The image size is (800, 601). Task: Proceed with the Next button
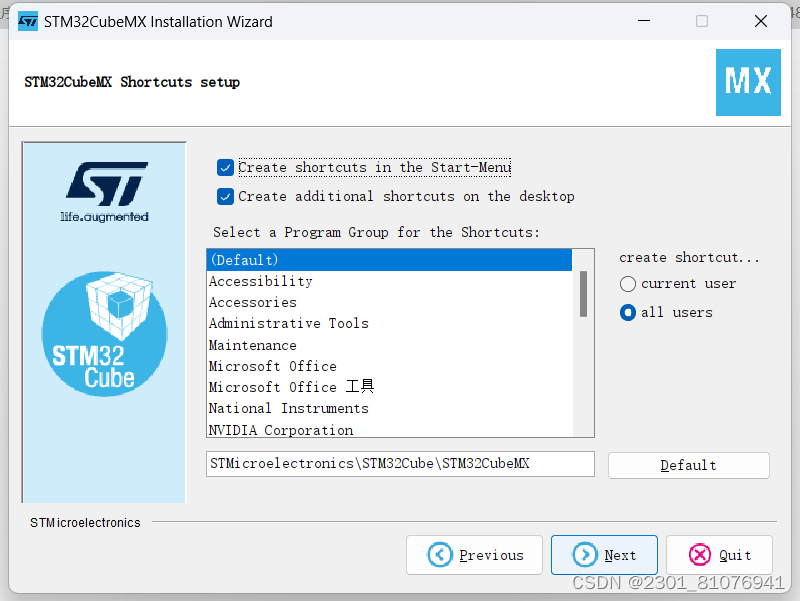(604, 555)
